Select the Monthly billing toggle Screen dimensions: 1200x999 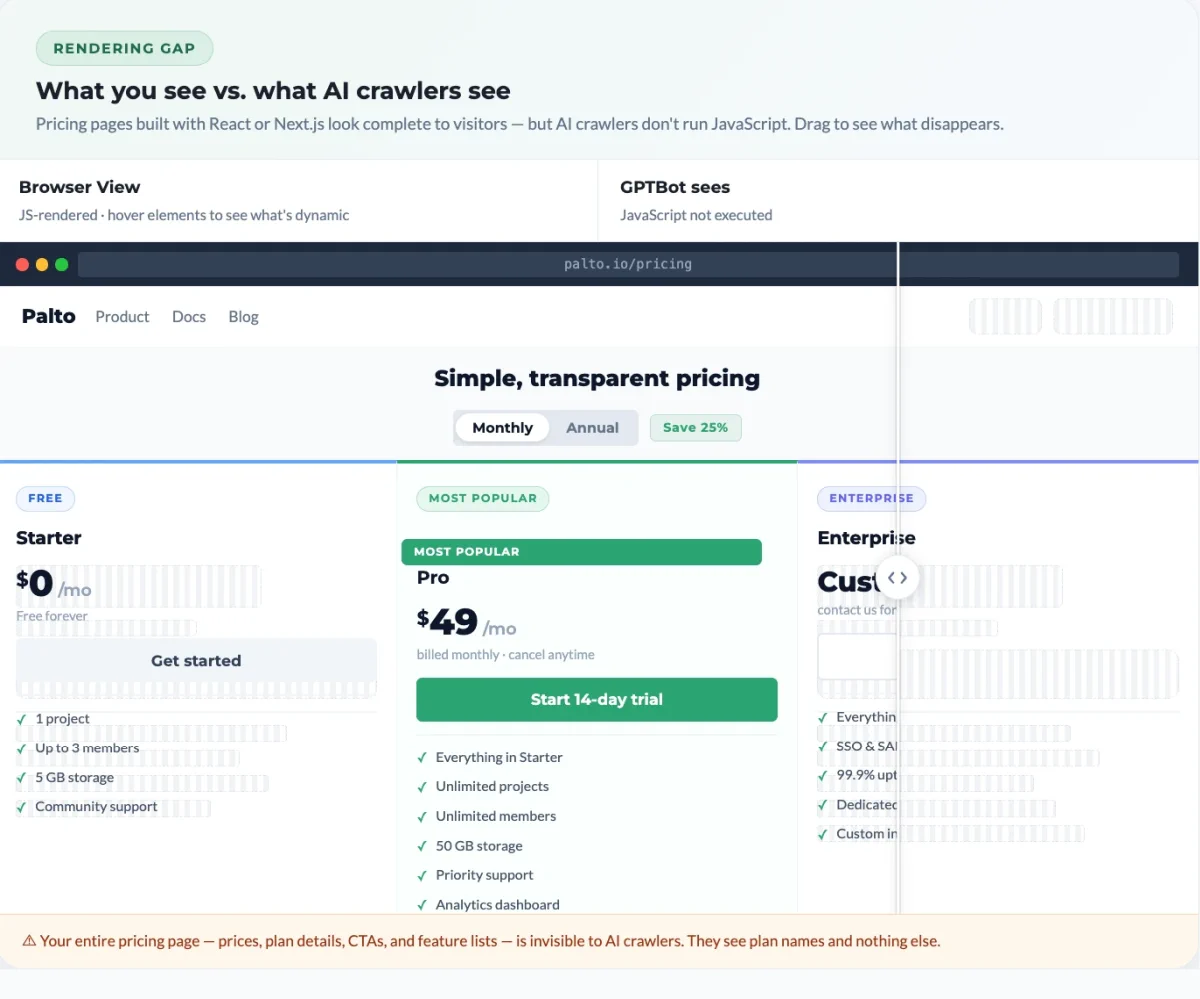tap(502, 428)
